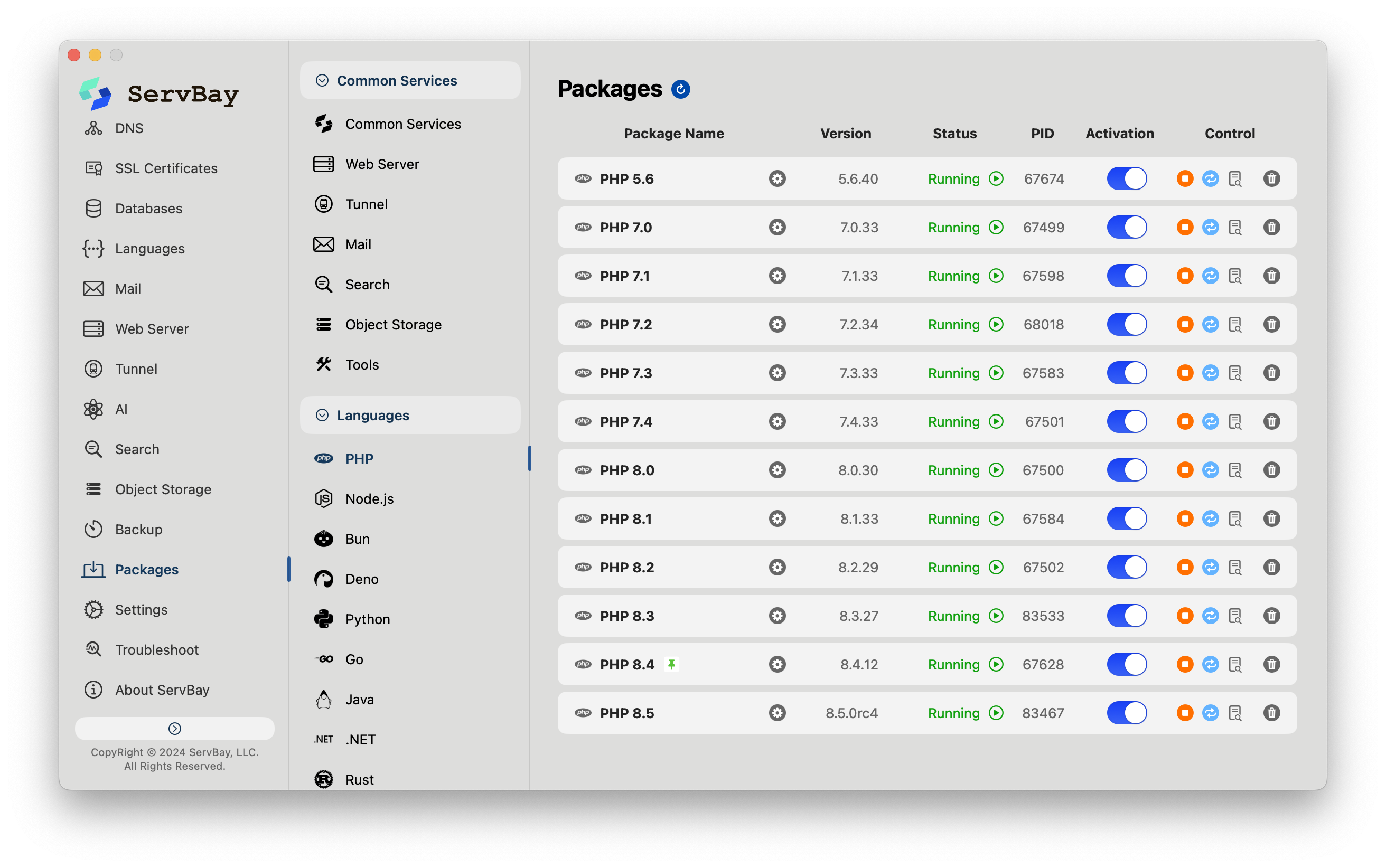Open the About ServBay page
1386x868 pixels.
[x=162, y=690]
